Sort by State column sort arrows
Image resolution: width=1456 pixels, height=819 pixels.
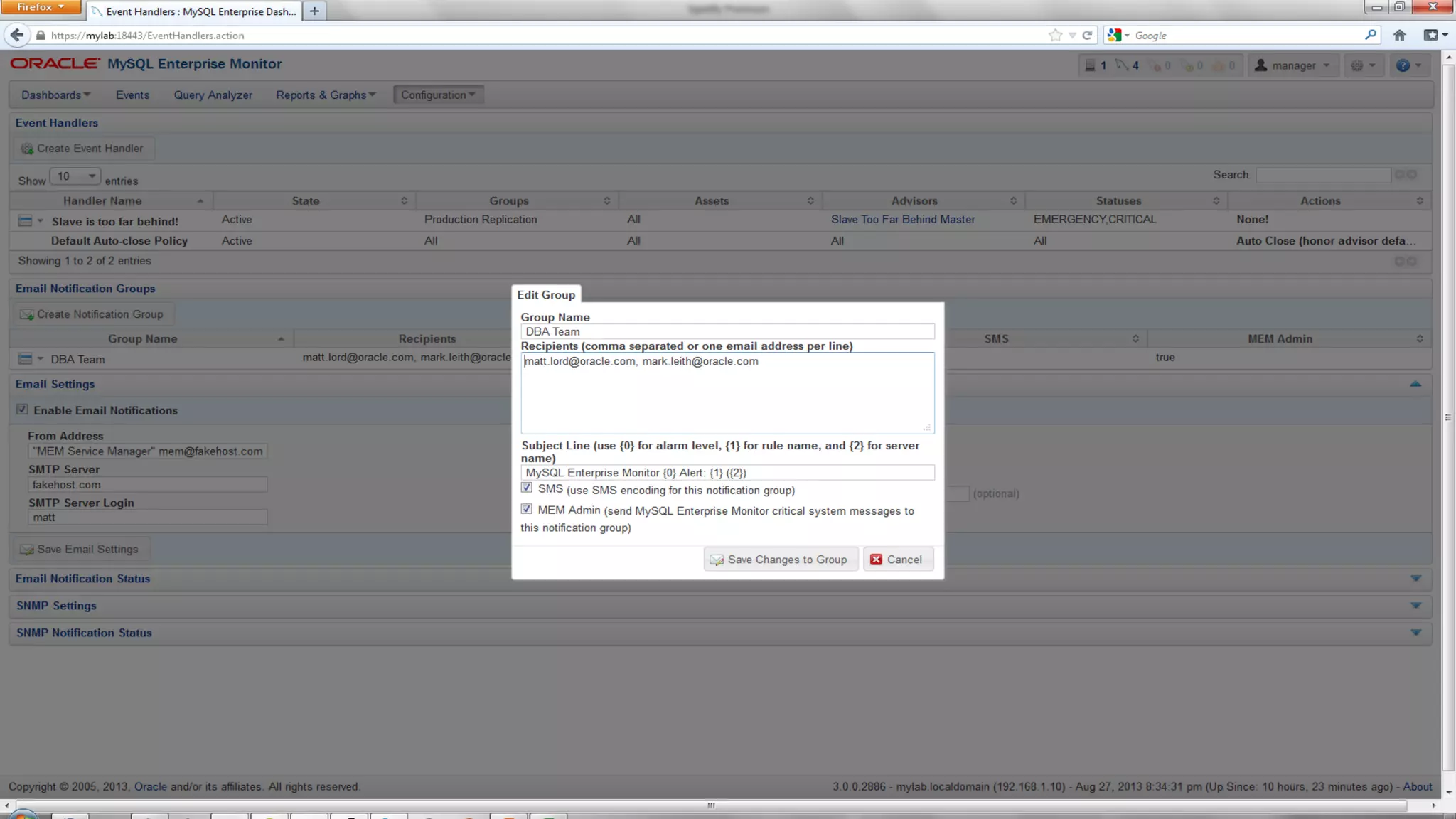click(404, 201)
